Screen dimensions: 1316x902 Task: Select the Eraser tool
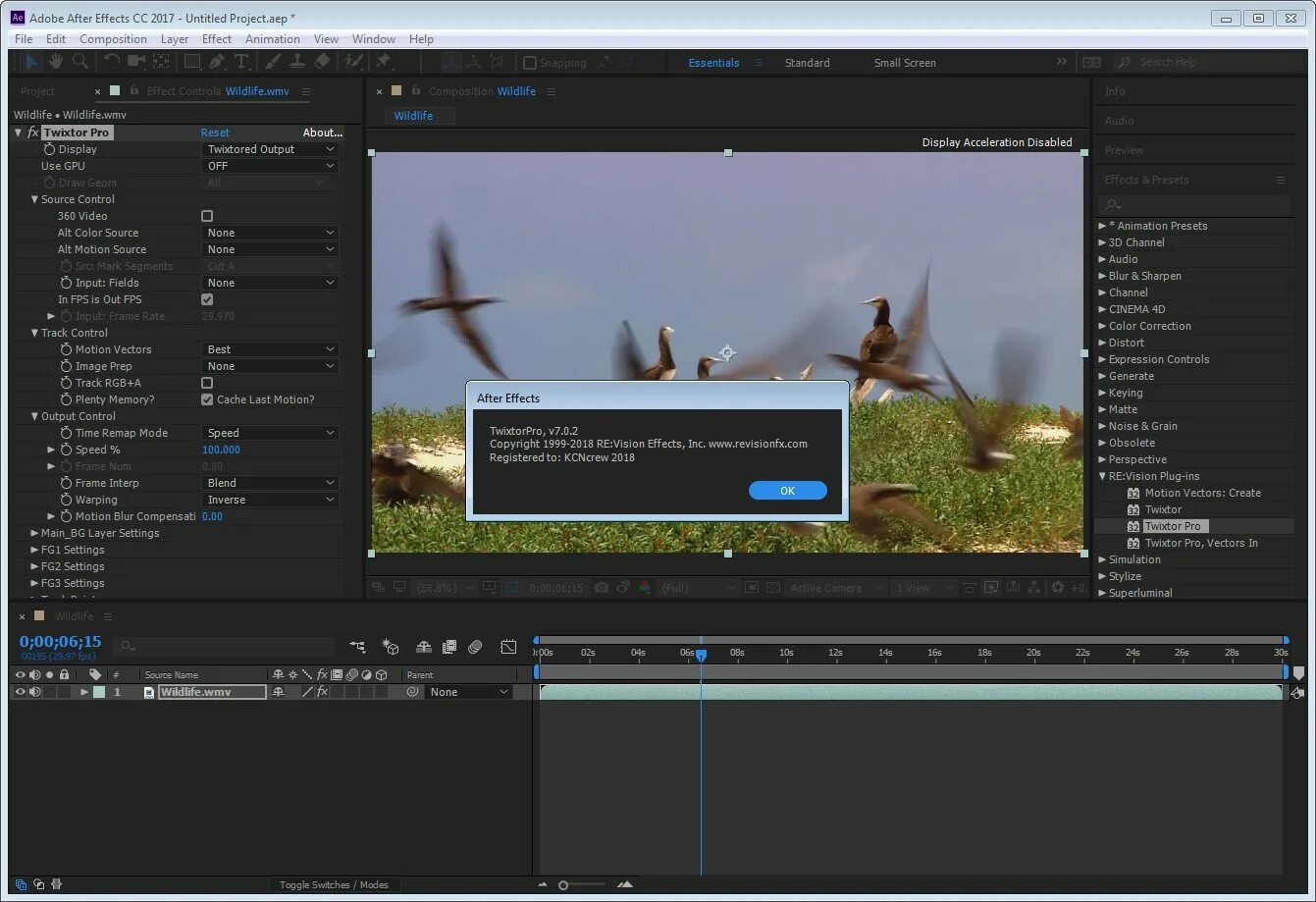[x=322, y=62]
